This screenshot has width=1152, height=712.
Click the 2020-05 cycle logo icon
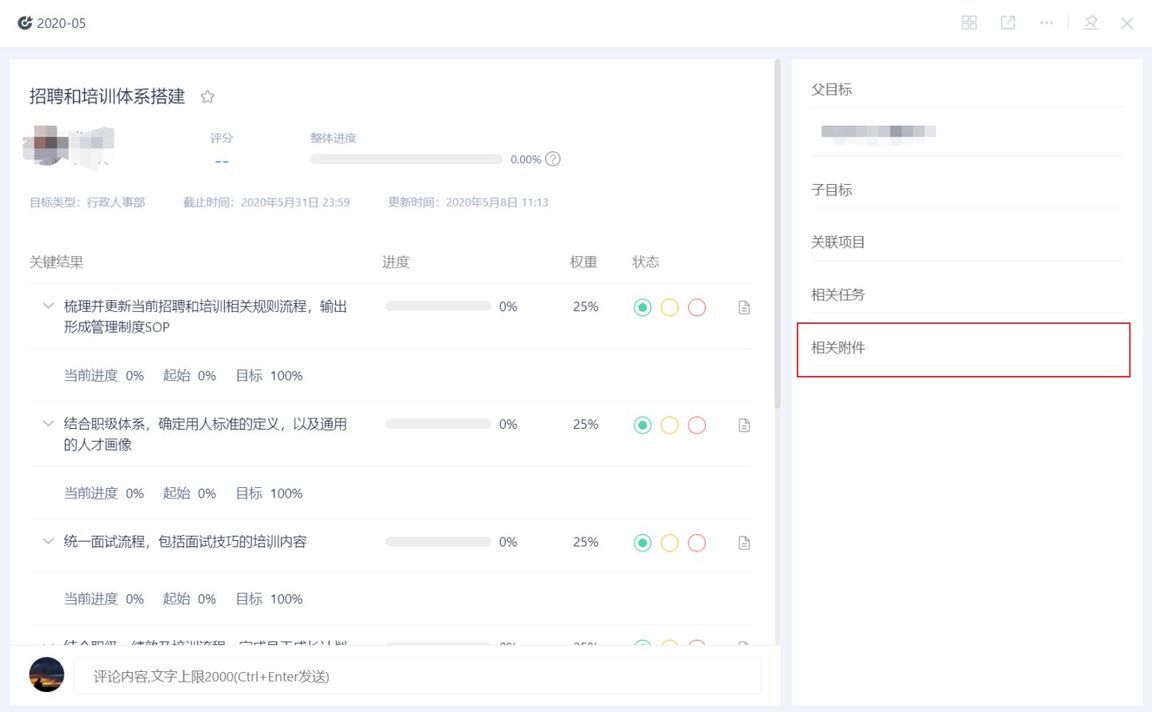(25, 23)
